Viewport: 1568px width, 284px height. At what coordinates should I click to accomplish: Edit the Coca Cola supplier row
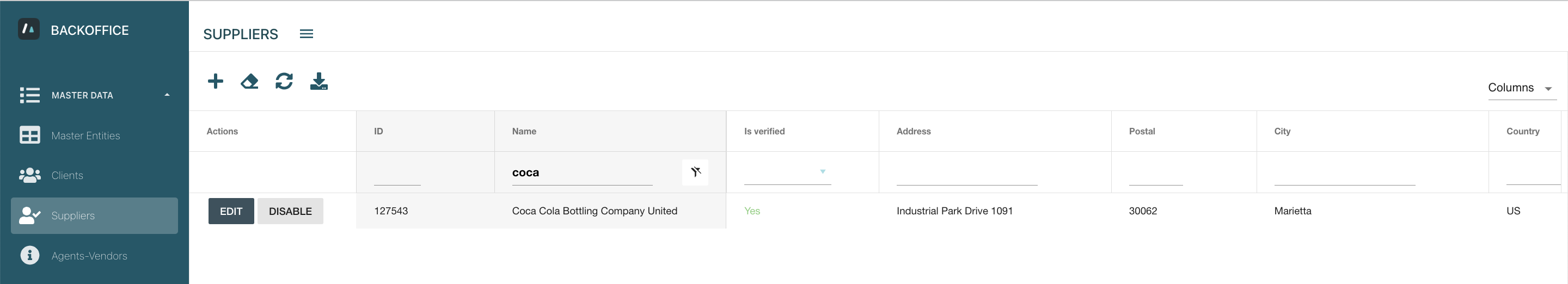click(x=231, y=211)
